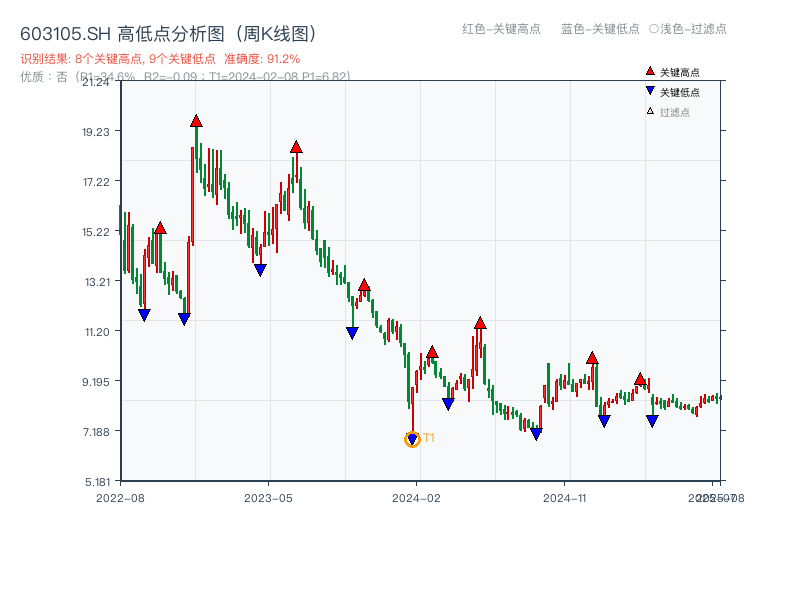
Task: Toggle 关键低点 series visibility in the legend
Action: 670,92
